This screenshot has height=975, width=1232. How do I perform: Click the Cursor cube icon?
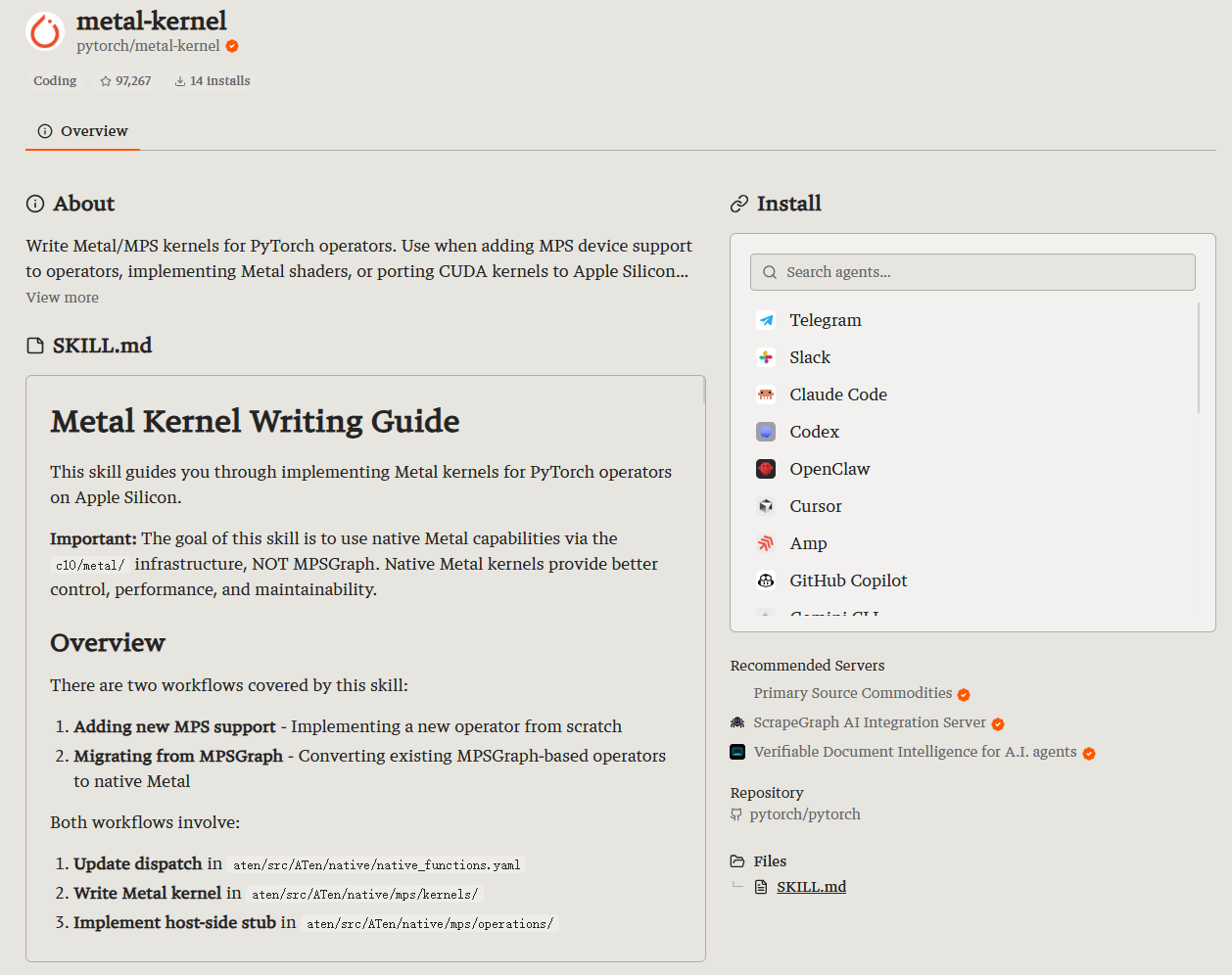(766, 506)
